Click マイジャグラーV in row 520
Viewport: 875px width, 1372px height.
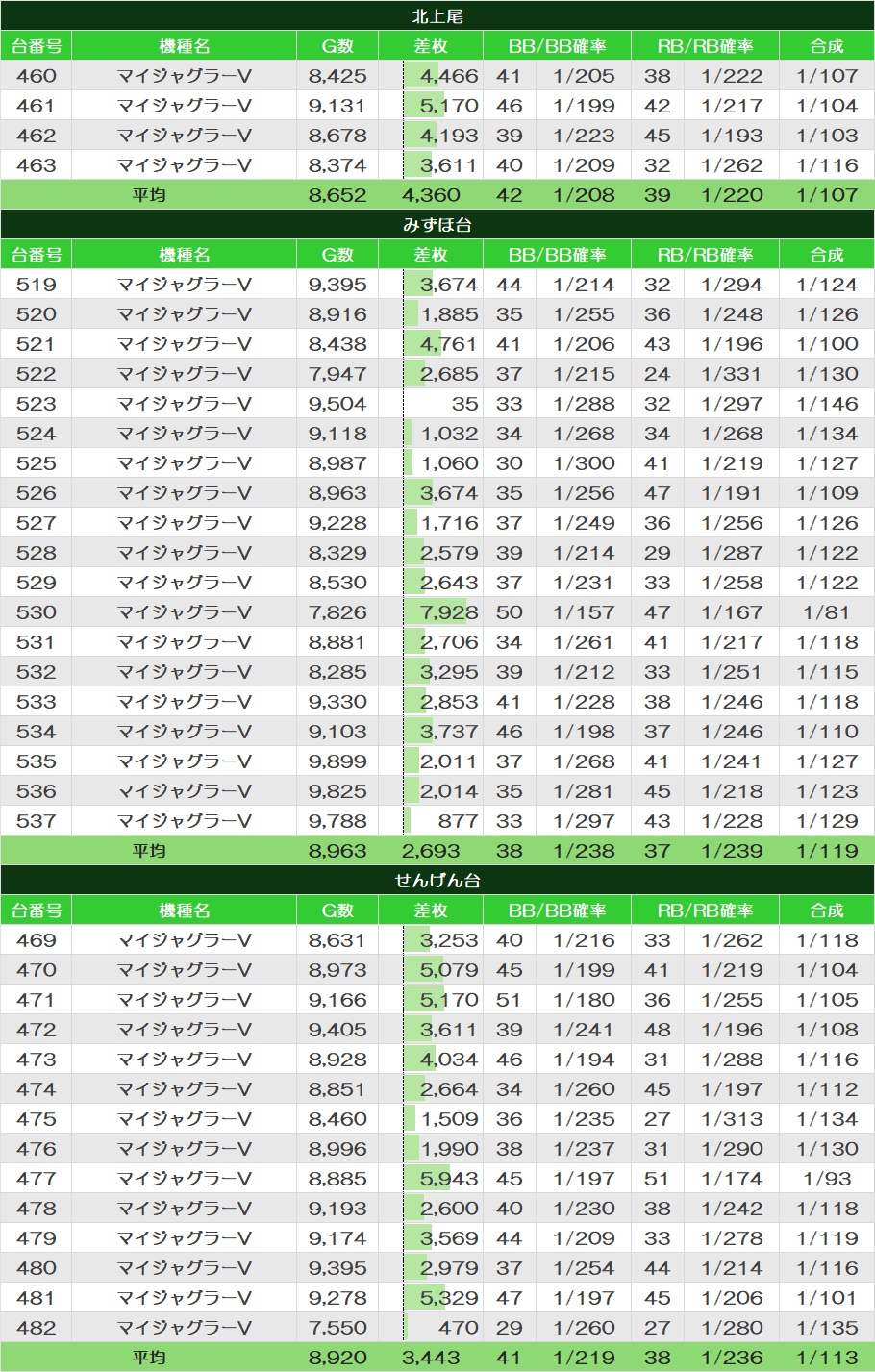(184, 314)
